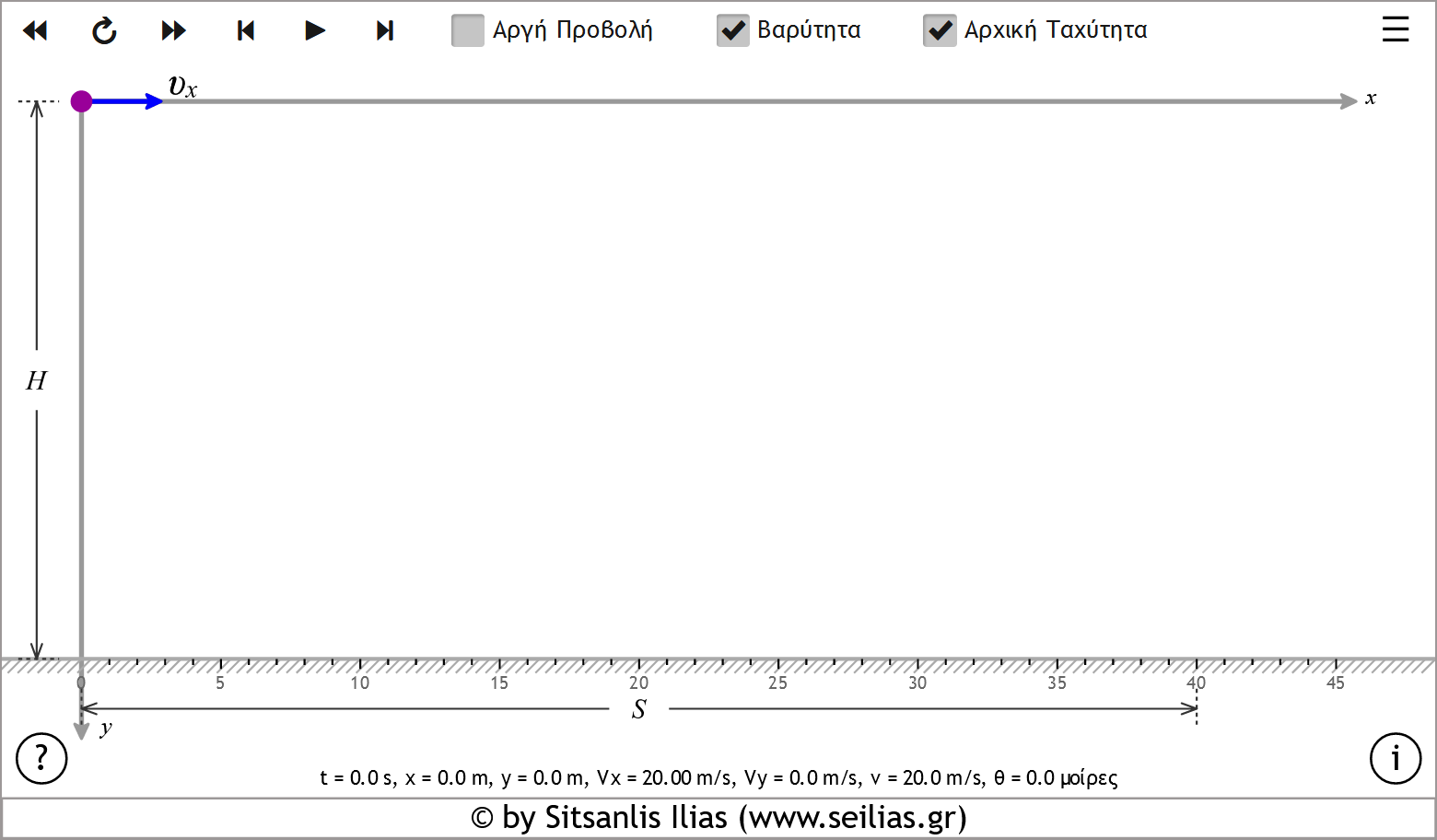Step forward with the skip-next icon
This screenshot has width=1437, height=840.
pyautogui.click(x=385, y=30)
